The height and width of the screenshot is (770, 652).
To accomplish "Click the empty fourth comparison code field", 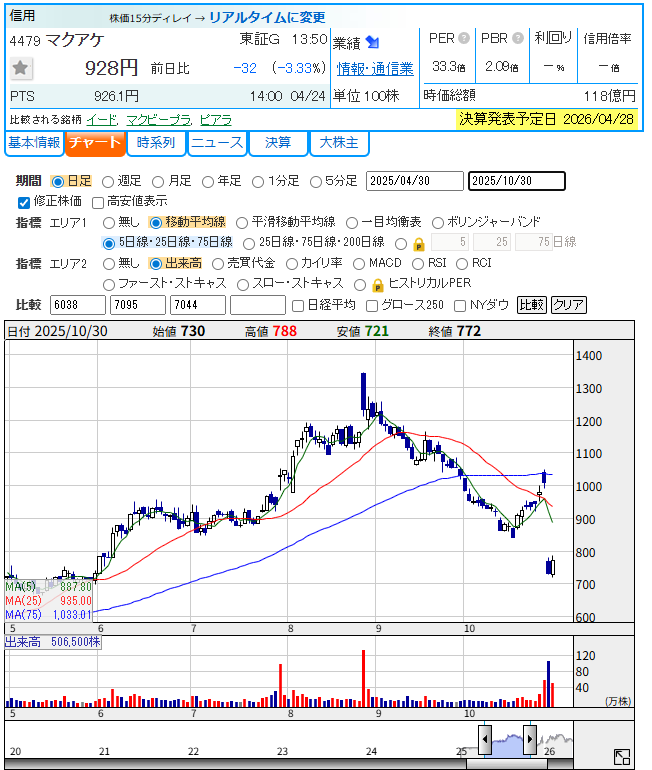I will pyautogui.click(x=258, y=305).
